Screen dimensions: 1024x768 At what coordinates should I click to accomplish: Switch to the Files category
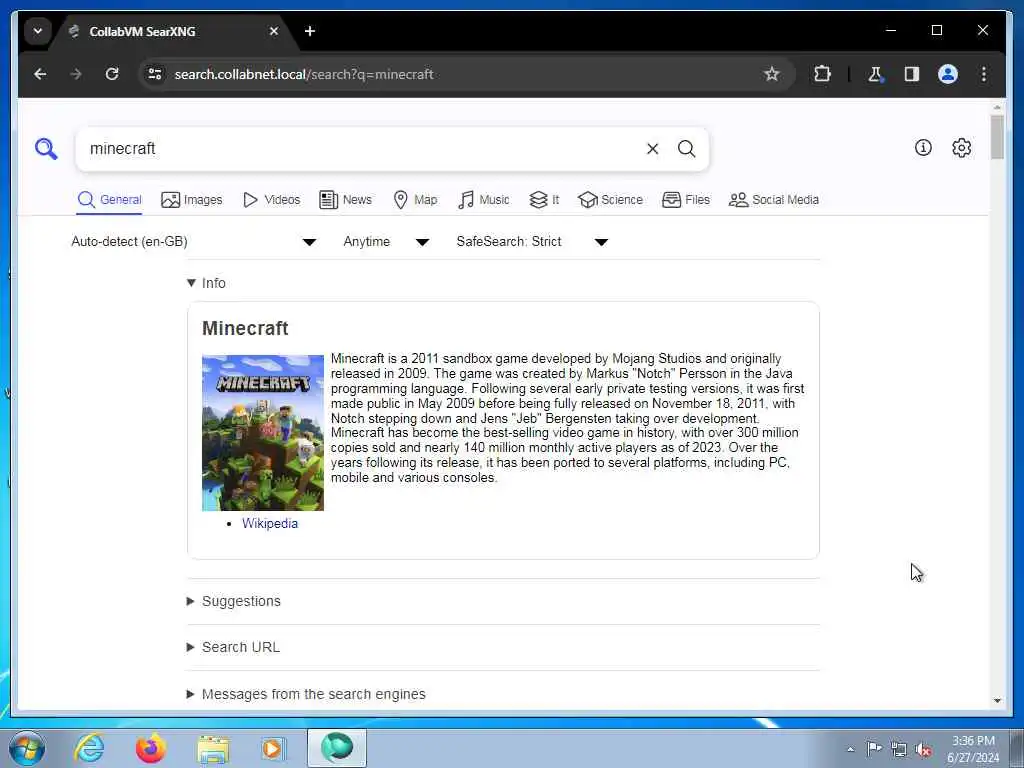pos(686,200)
